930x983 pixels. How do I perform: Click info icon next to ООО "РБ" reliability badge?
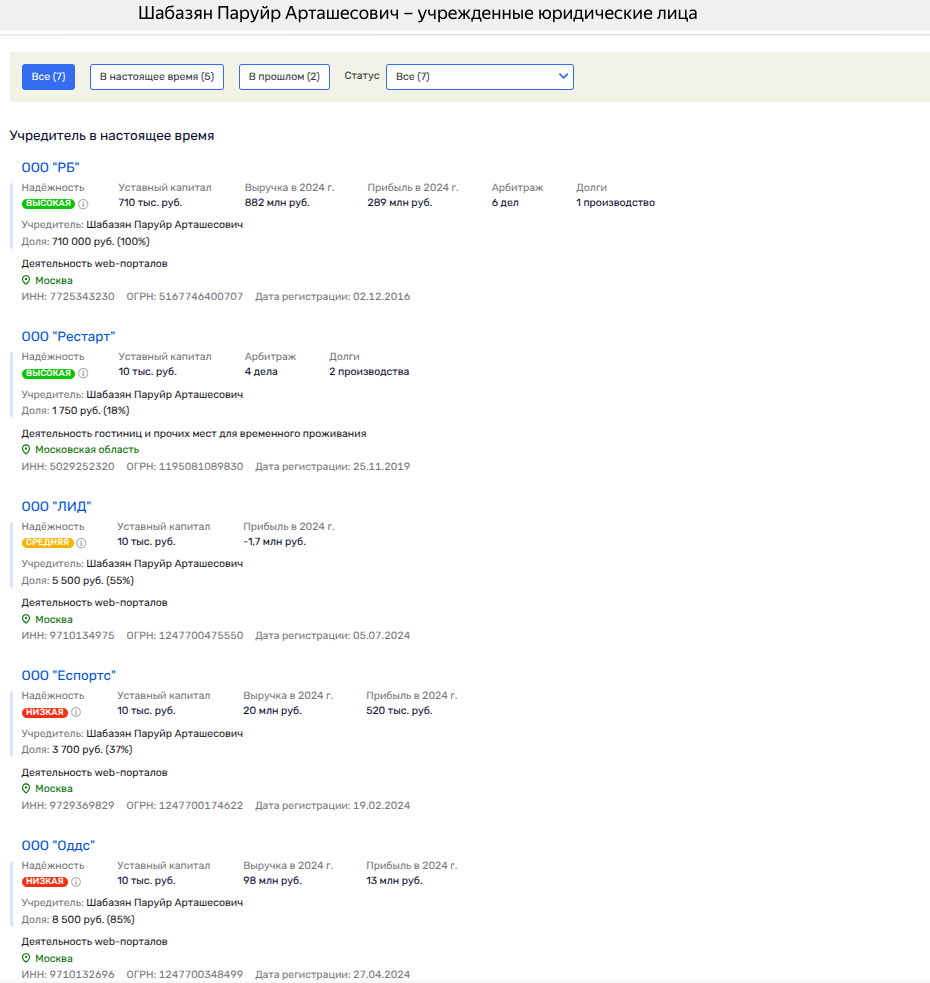(x=83, y=204)
